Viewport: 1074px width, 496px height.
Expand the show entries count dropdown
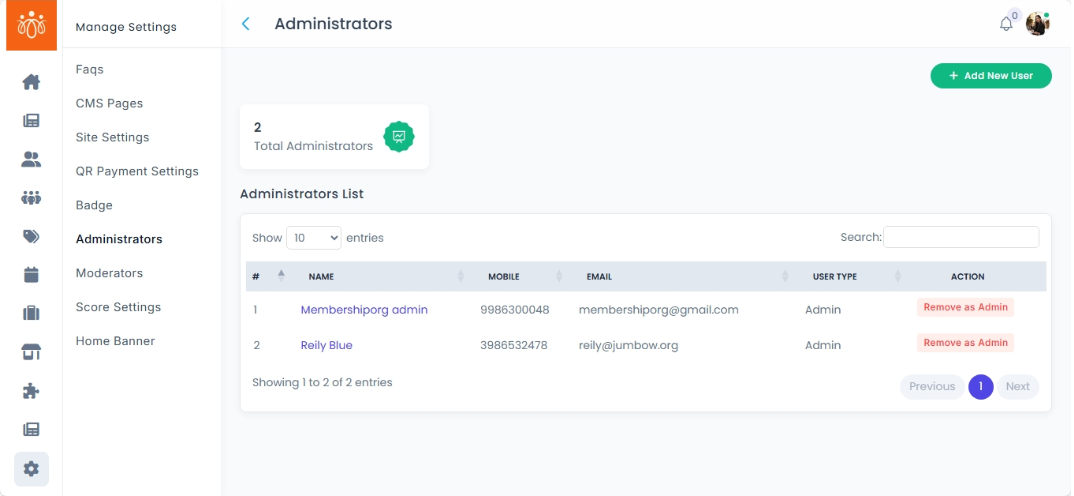coord(313,238)
